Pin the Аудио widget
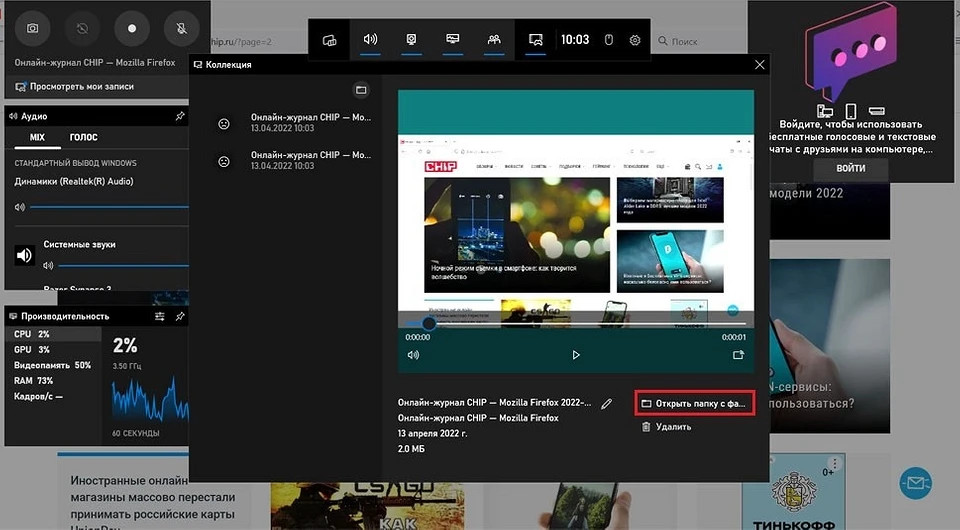This screenshot has height=530, width=960. [179, 116]
